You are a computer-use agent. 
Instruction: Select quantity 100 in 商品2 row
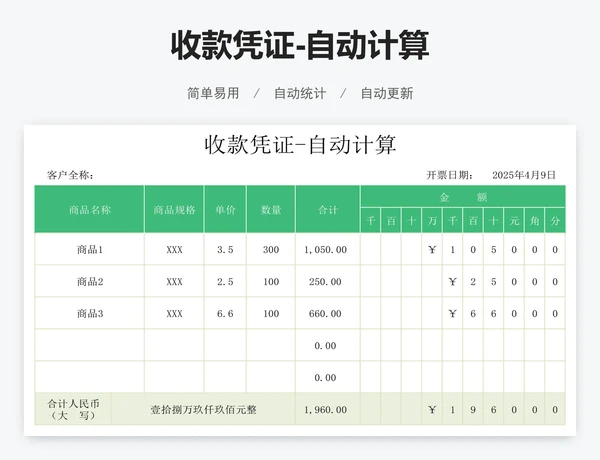click(271, 282)
